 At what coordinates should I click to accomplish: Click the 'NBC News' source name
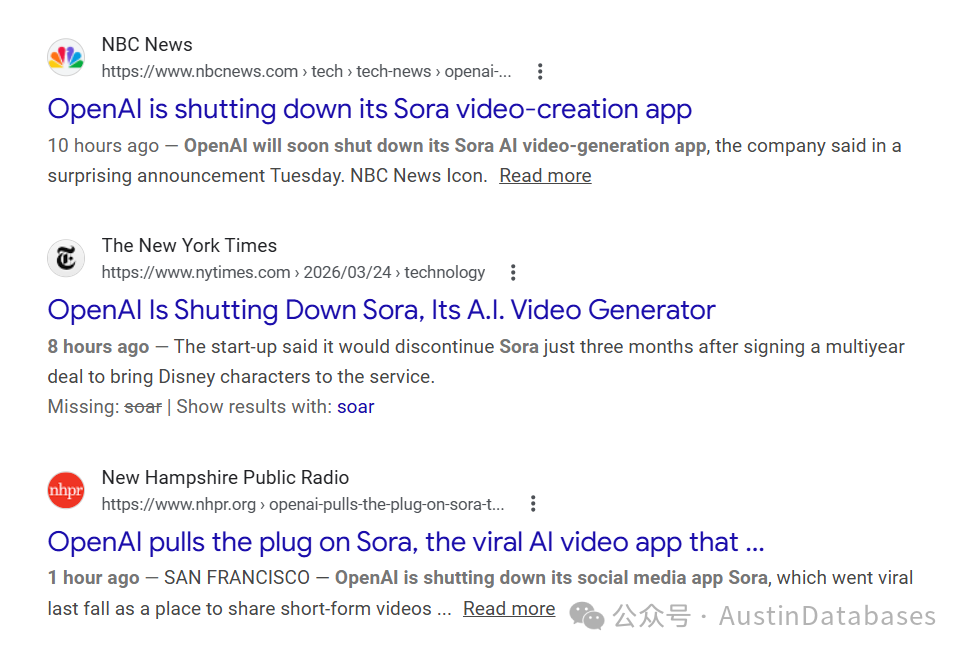pyautogui.click(x=147, y=44)
